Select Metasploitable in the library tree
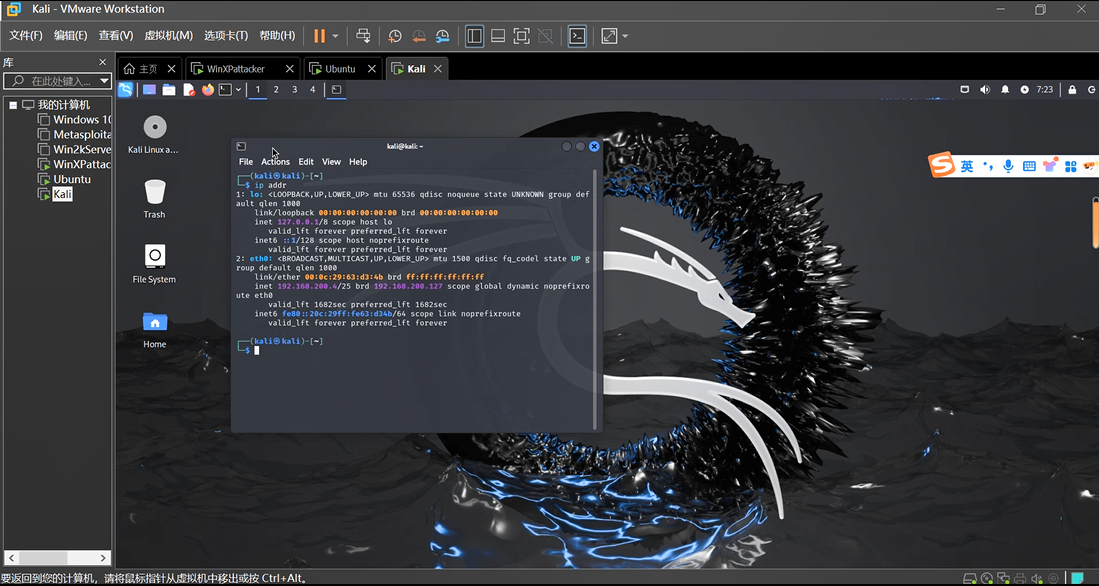 [74, 135]
